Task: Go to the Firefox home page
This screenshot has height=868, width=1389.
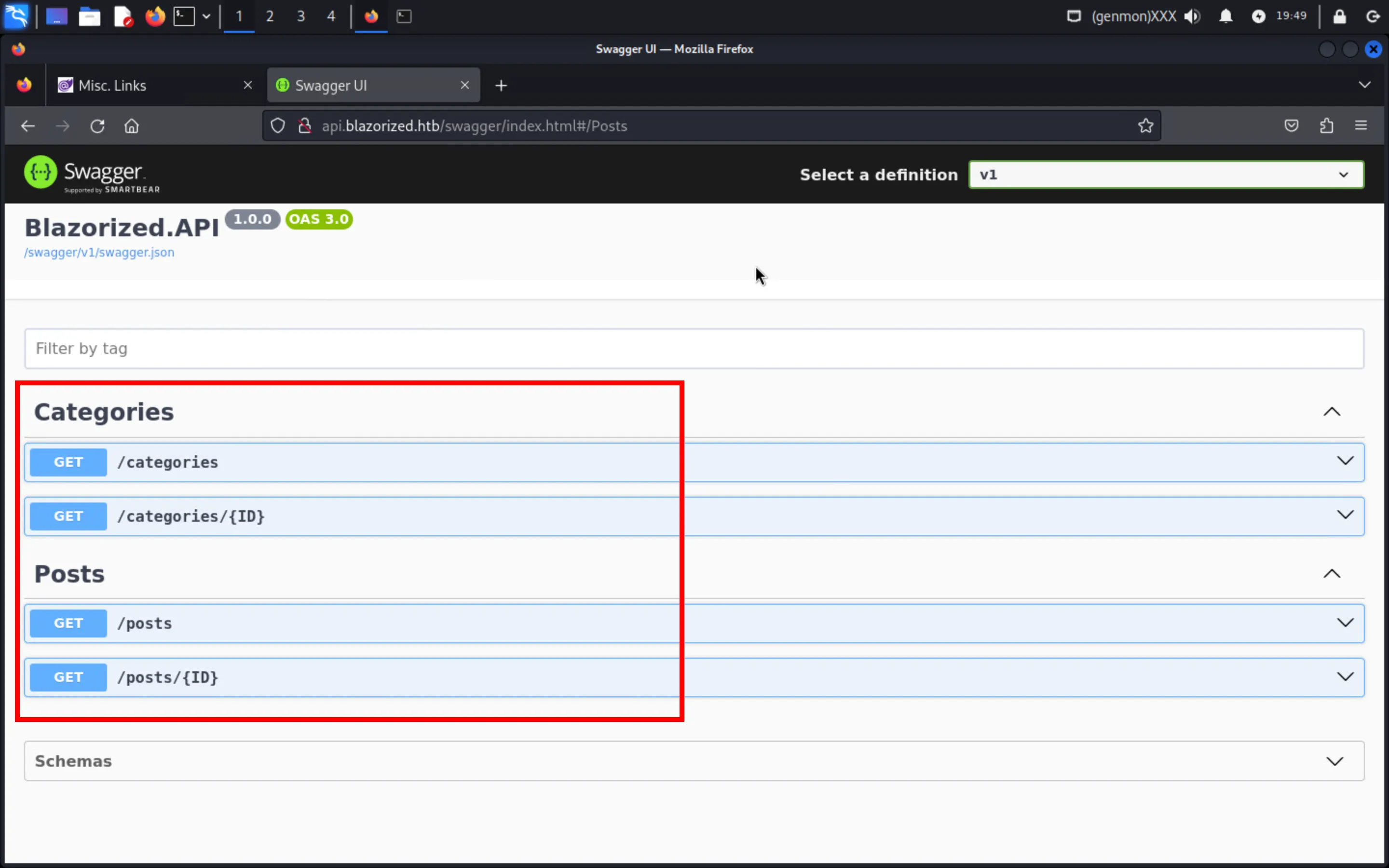Action: click(x=132, y=126)
